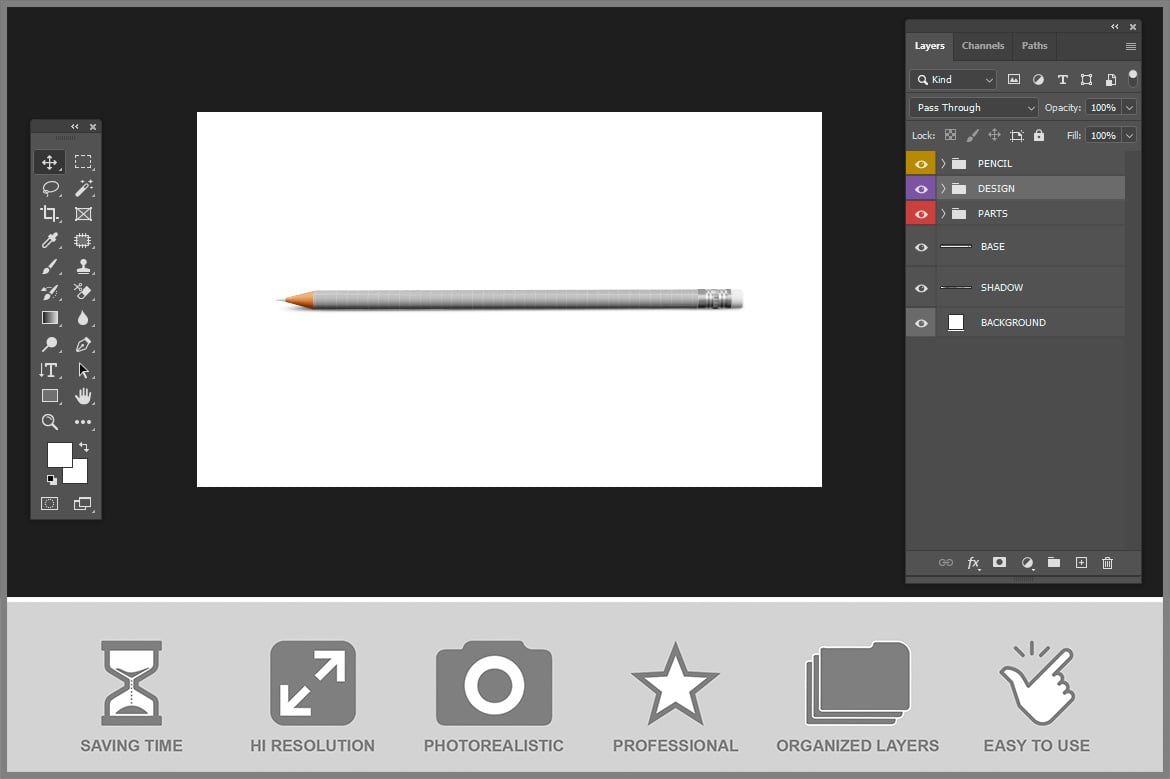Pick the Magic Wand tool
Viewport: 1170px width, 779px height.
coord(83,188)
